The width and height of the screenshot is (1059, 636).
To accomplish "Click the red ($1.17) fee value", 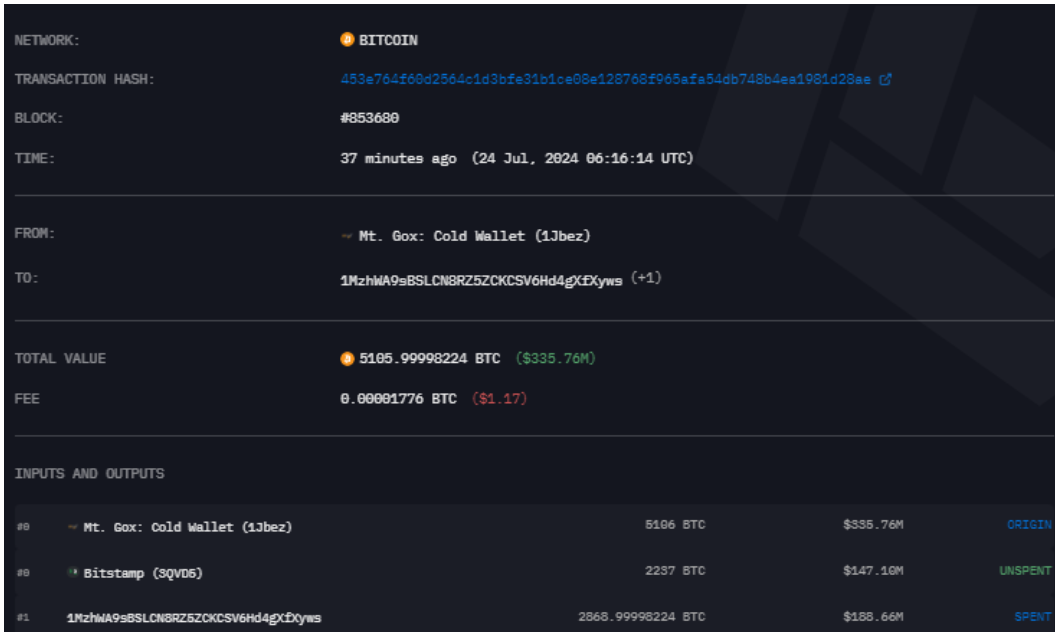I will [x=499, y=399].
